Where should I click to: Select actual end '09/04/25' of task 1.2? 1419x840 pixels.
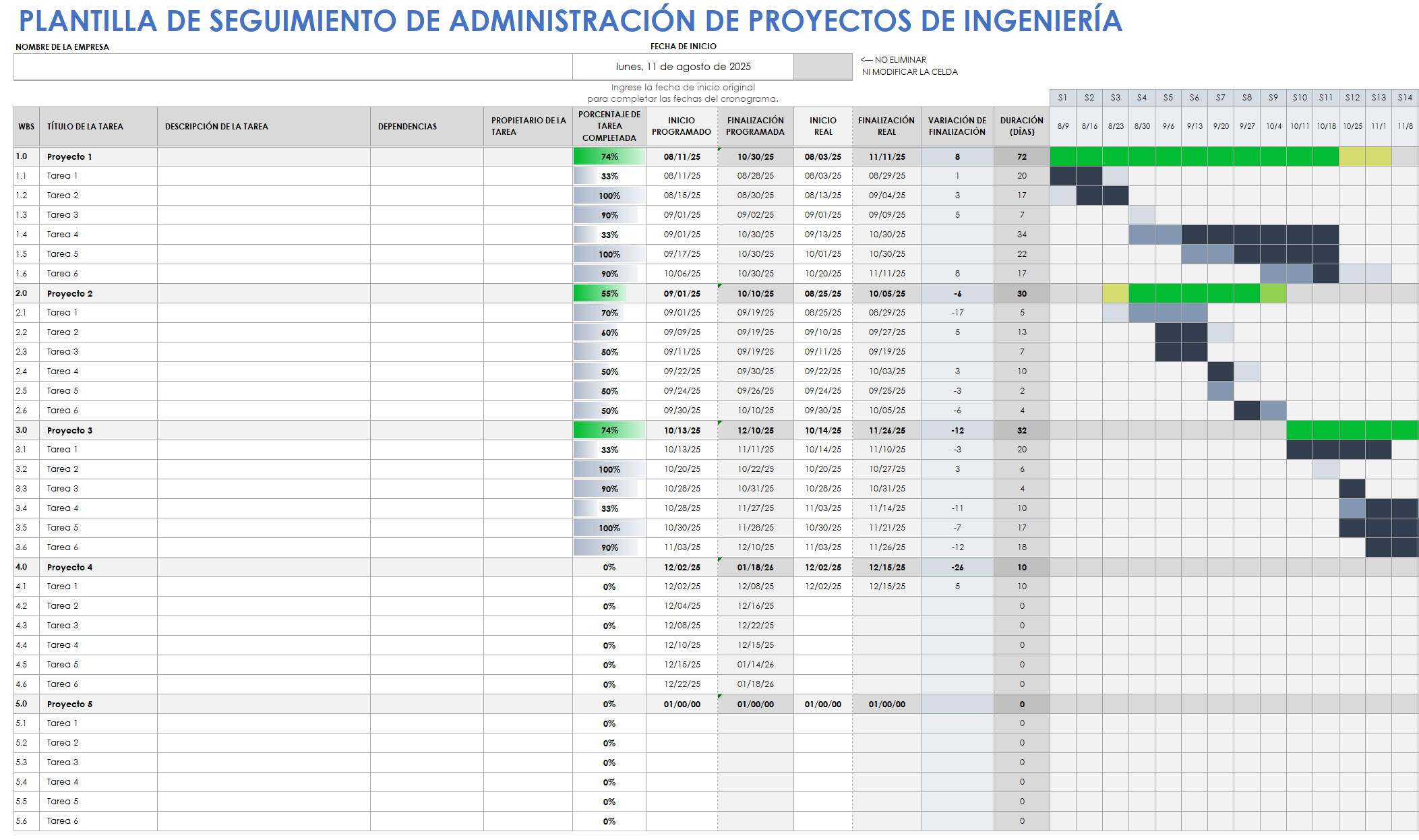[x=886, y=196]
